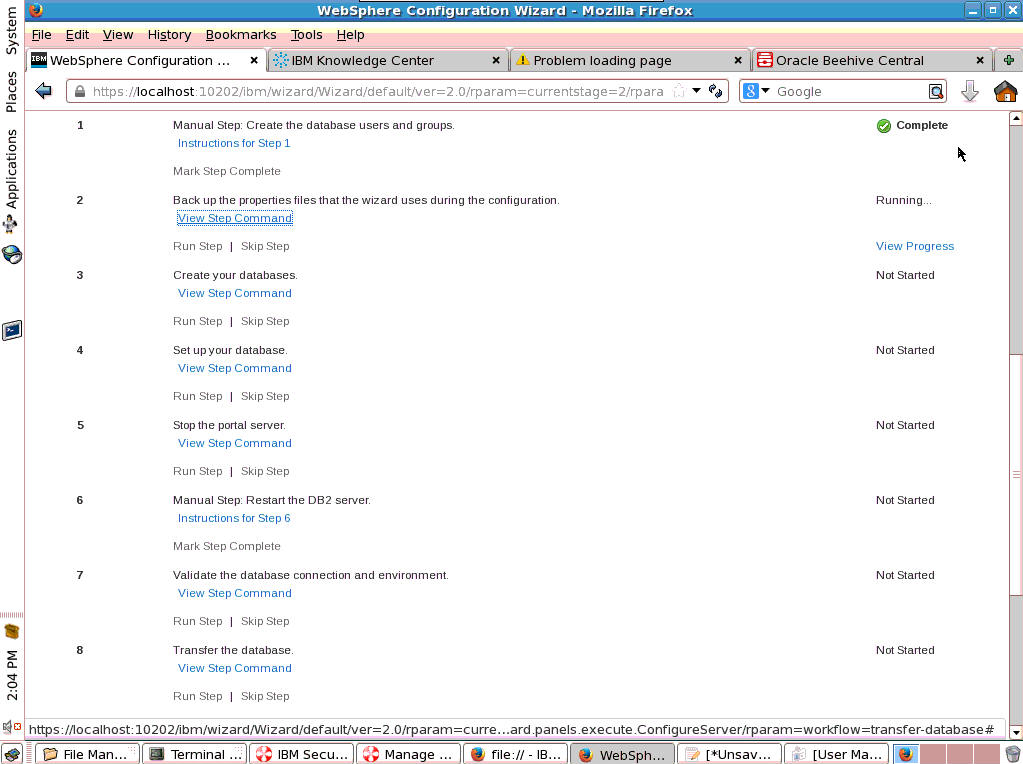1023x764 pixels.
Task: Click the Home icon in toolbar
Action: [x=1005, y=91]
